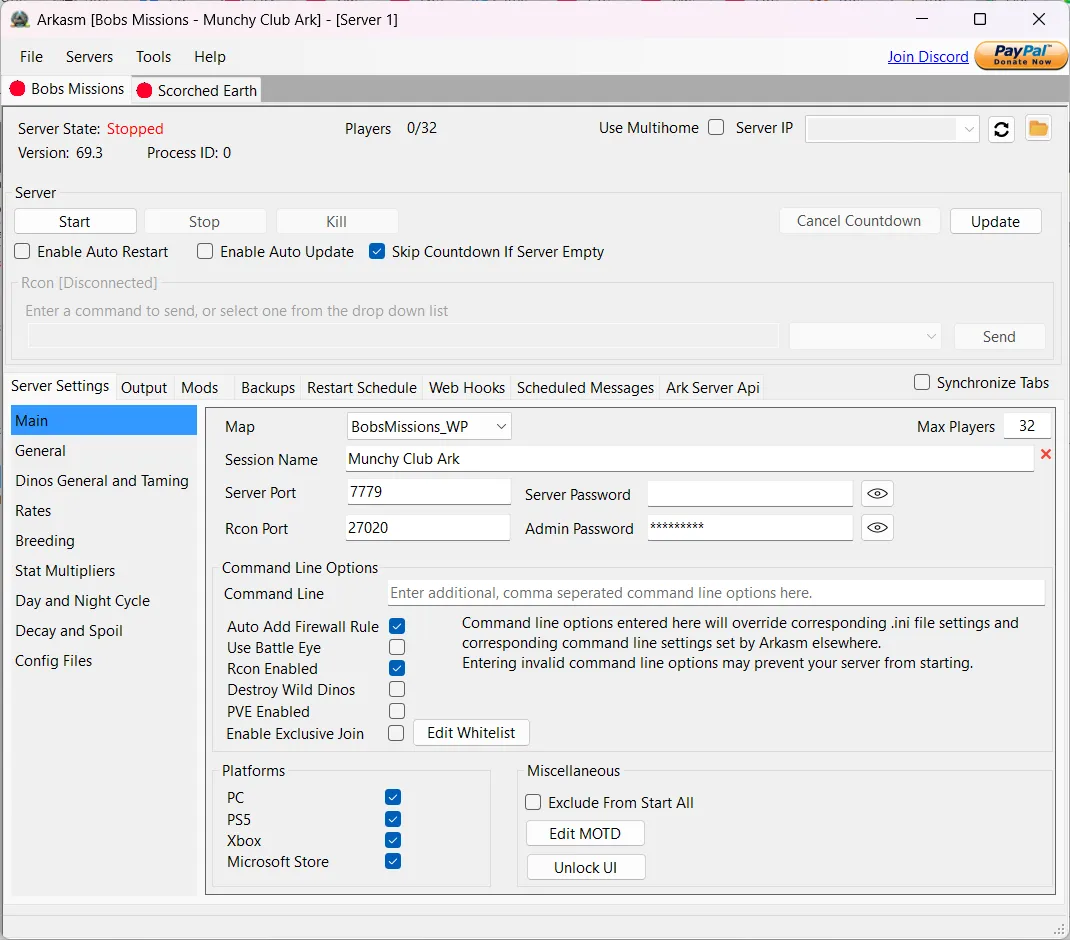
Task: Follow the Join Discord link
Action: click(x=927, y=57)
